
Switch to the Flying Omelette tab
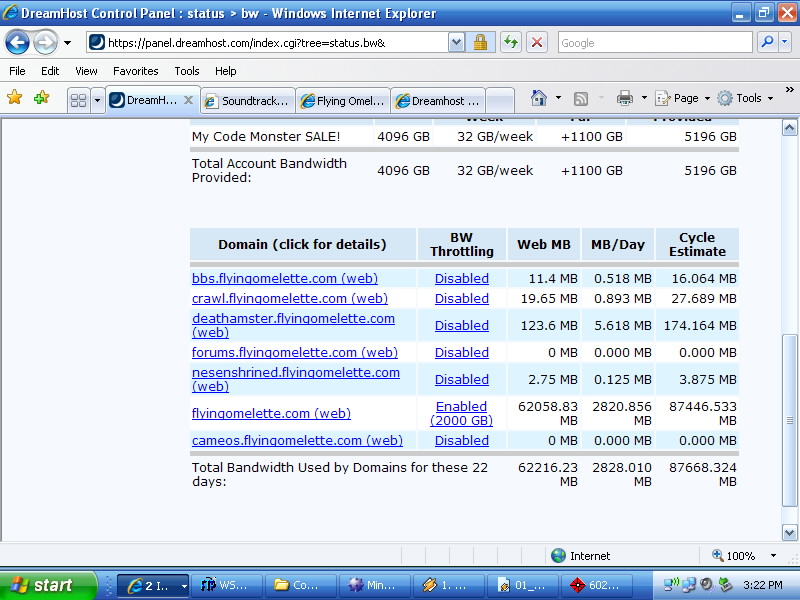343,101
